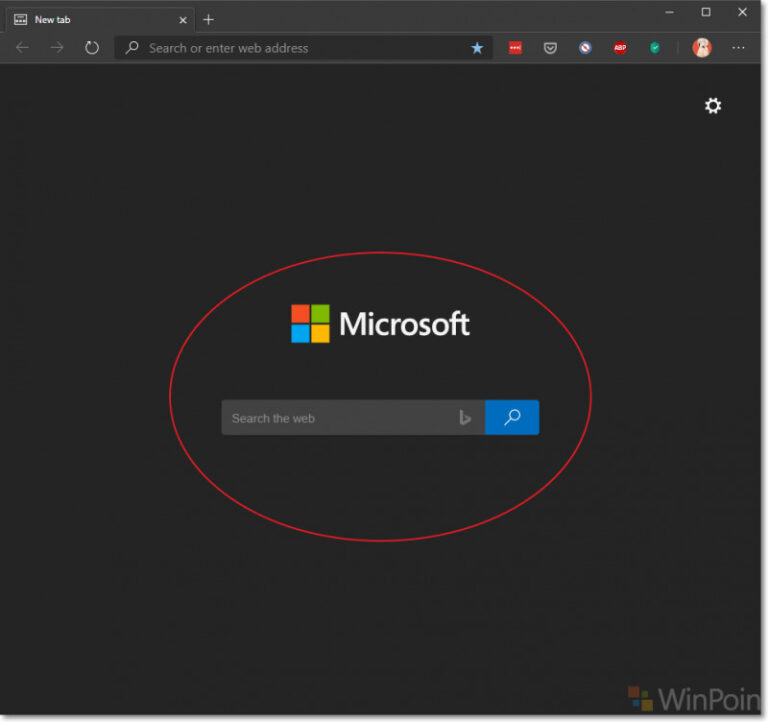
Task: Open page layout settings gear
Action: pyautogui.click(x=713, y=106)
